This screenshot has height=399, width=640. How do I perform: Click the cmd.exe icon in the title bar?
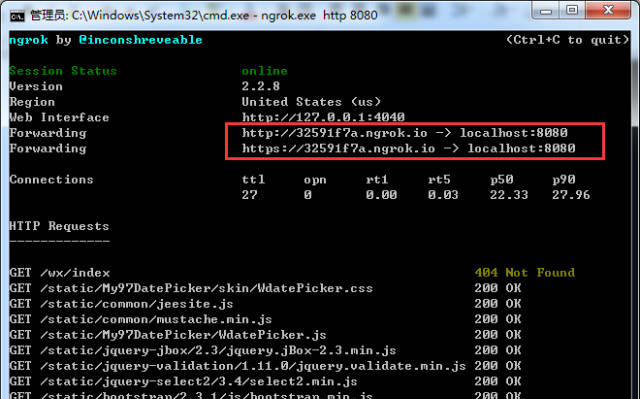(17, 16)
